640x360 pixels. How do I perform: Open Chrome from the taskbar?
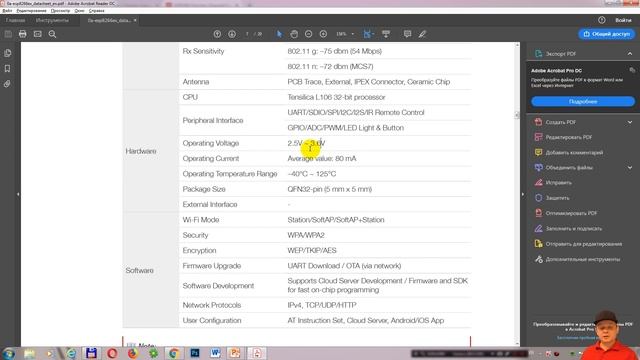click(x=174, y=353)
